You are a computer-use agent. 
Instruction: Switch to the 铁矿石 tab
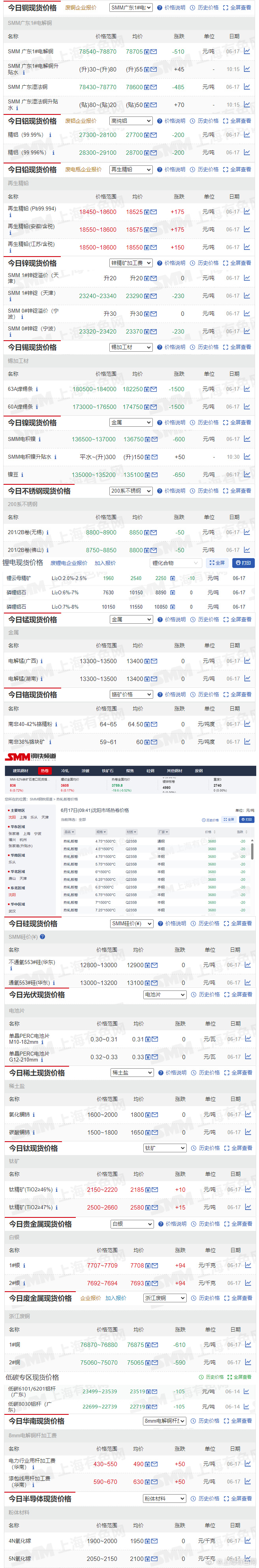pyautogui.click(x=107, y=771)
